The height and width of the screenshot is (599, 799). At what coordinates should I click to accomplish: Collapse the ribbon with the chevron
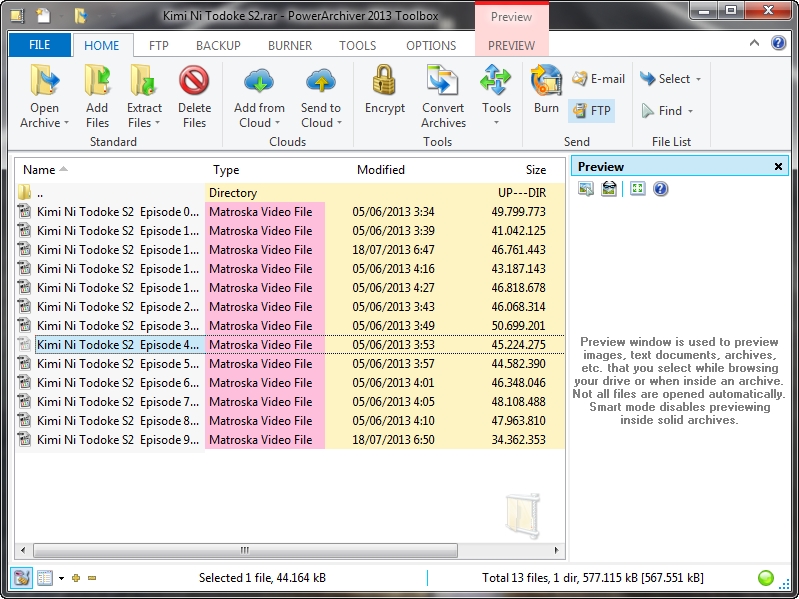pyautogui.click(x=754, y=43)
